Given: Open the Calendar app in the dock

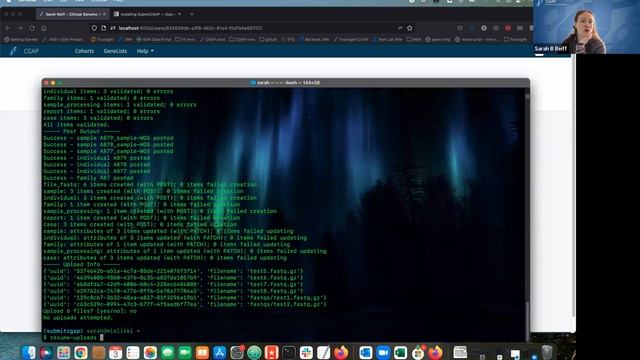Looking at the screenshot, I should (116, 352).
